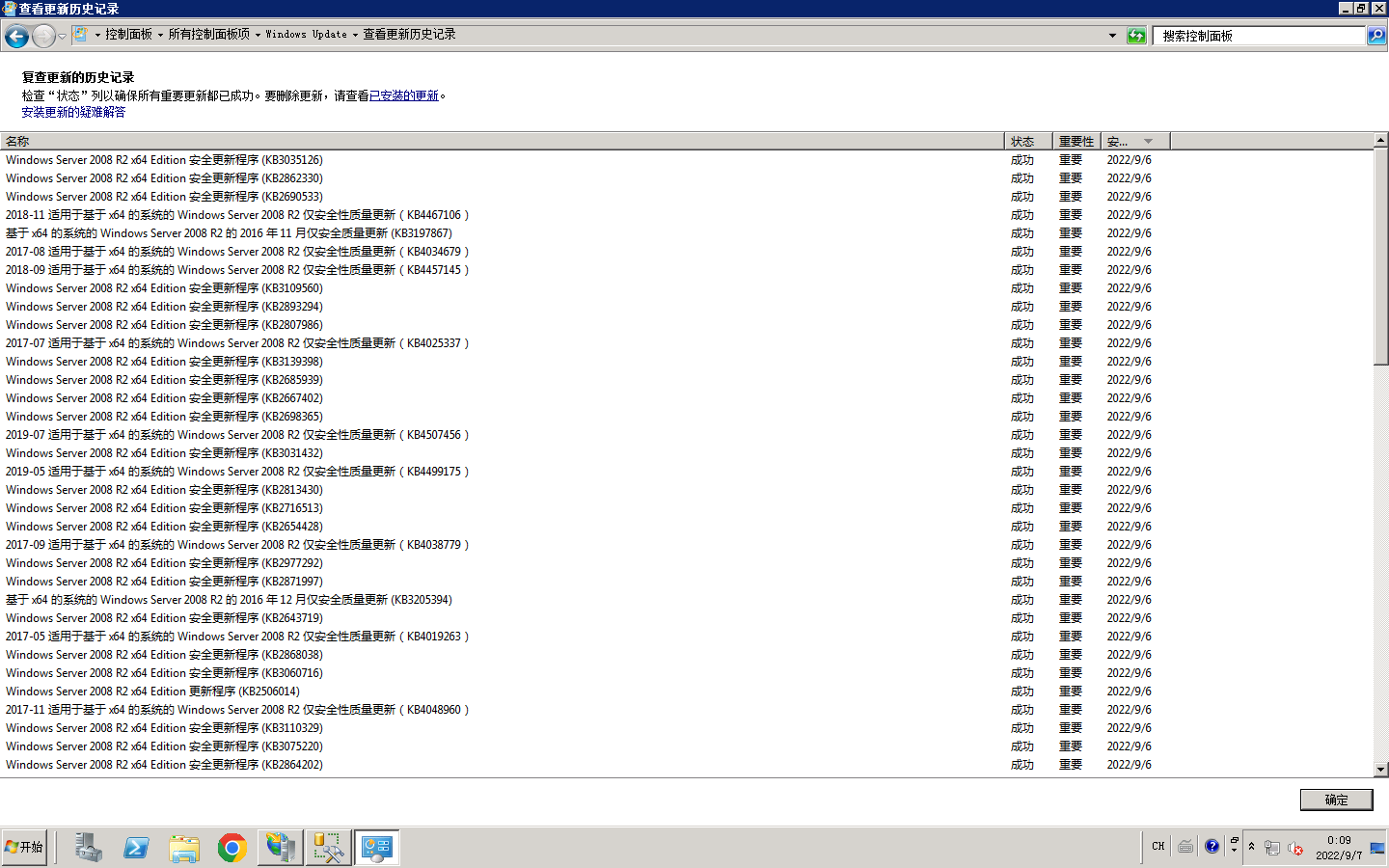Sort by the install date column header
This screenshot has width=1389, height=868.
pyautogui.click(x=1135, y=141)
